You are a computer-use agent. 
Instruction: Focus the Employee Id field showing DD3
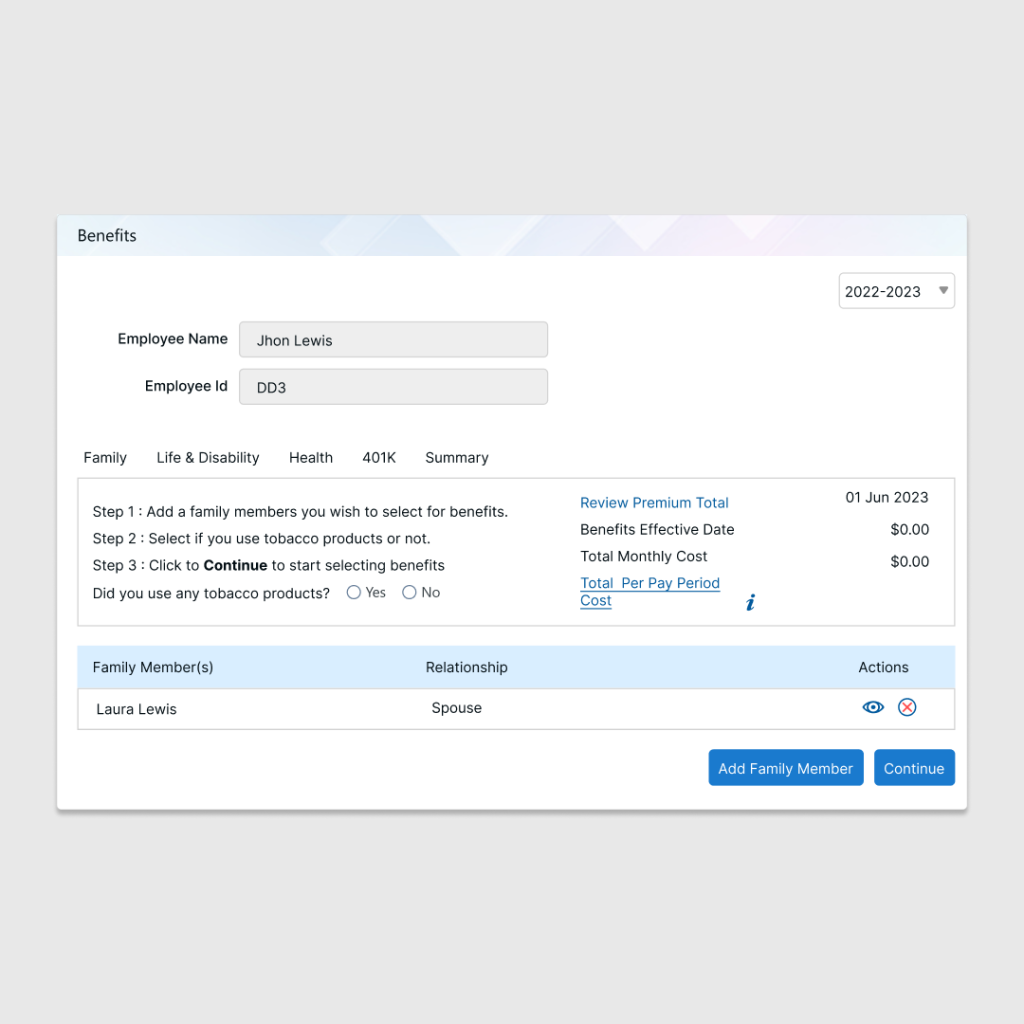pyautogui.click(x=393, y=387)
